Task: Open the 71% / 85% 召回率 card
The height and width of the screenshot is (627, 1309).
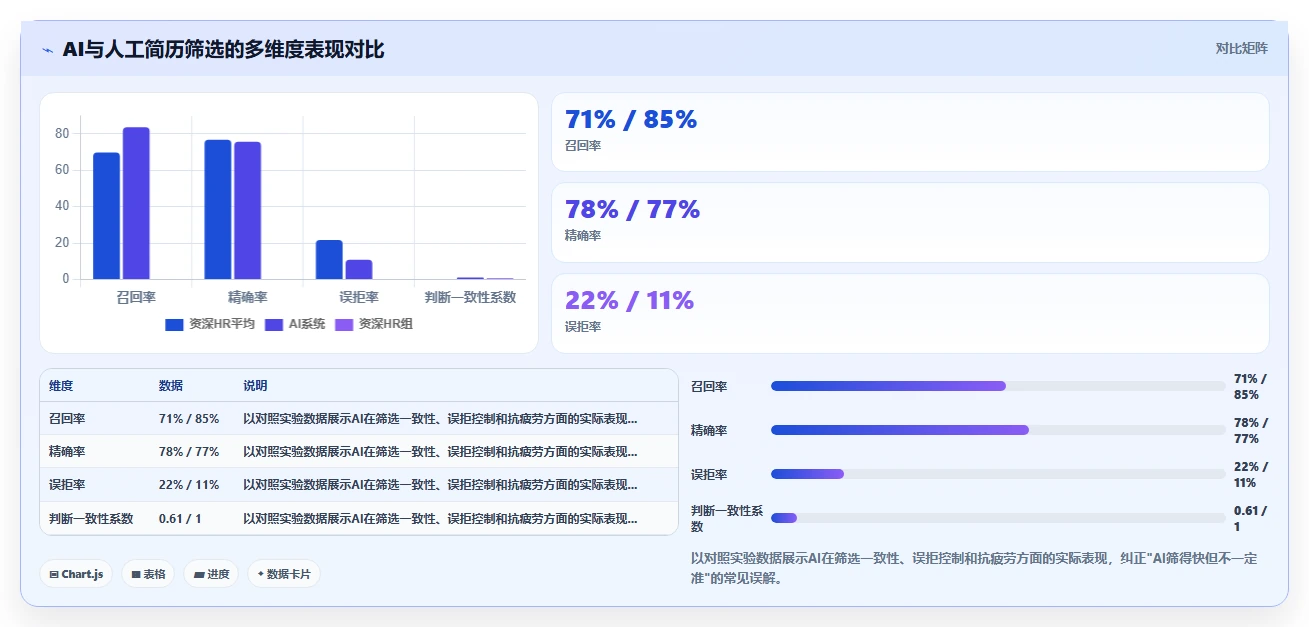Action: click(910, 132)
